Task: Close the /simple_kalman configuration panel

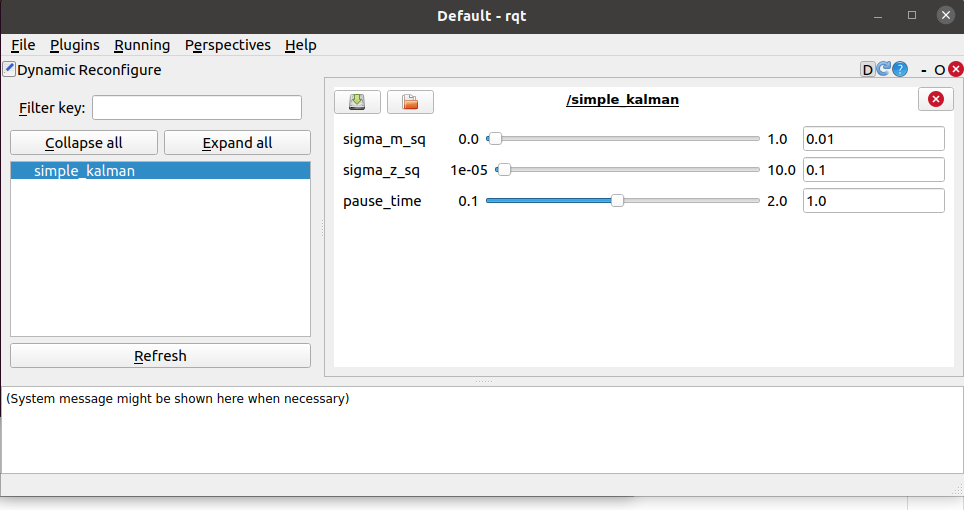Action: (x=936, y=99)
